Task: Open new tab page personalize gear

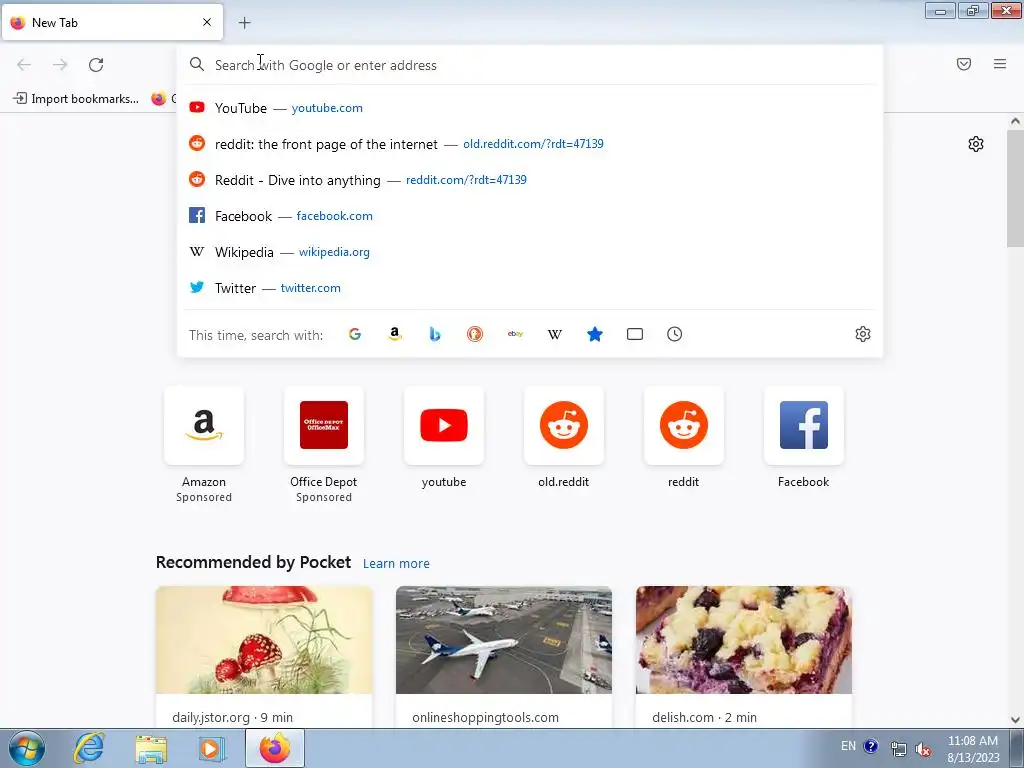Action: pos(976,144)
